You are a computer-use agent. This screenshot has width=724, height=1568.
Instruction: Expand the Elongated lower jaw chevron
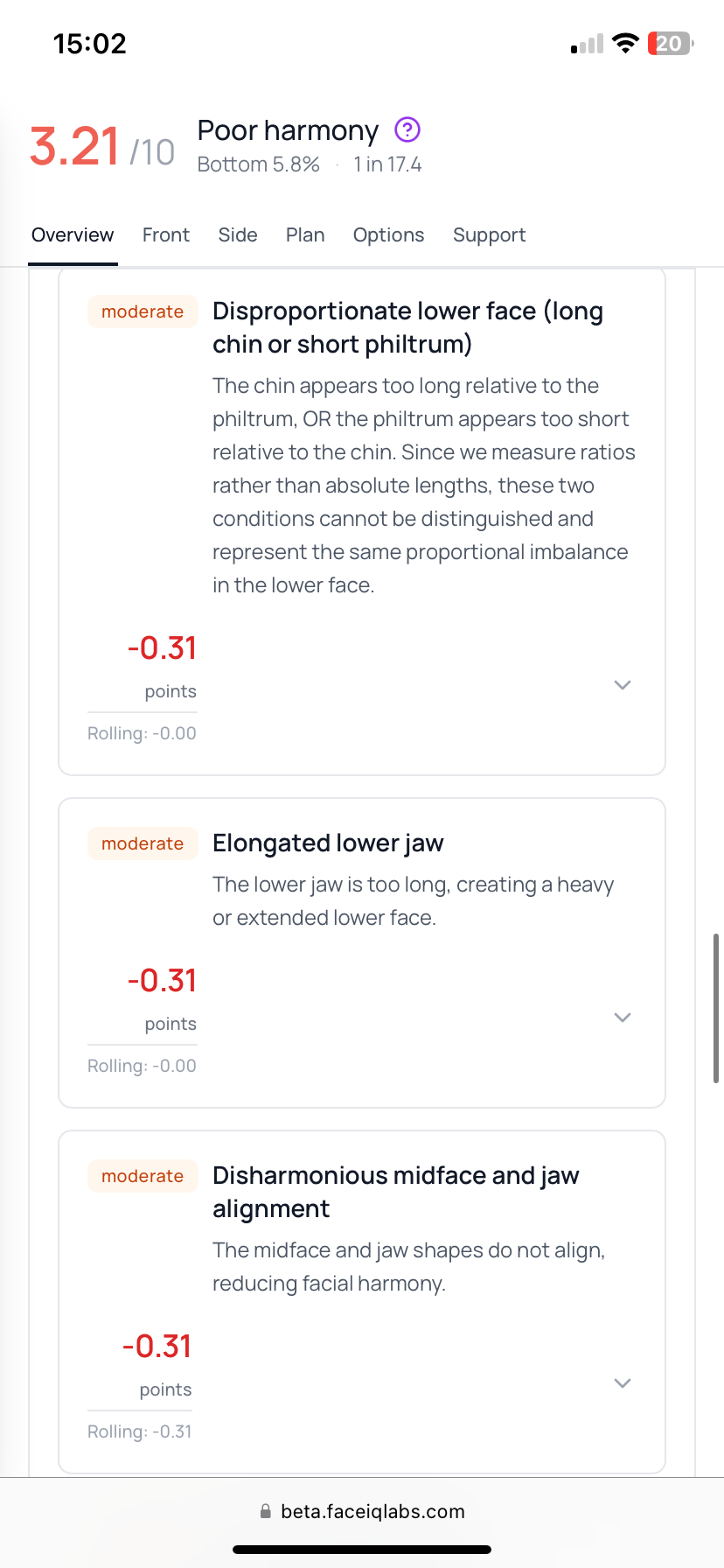[623, 1018]
